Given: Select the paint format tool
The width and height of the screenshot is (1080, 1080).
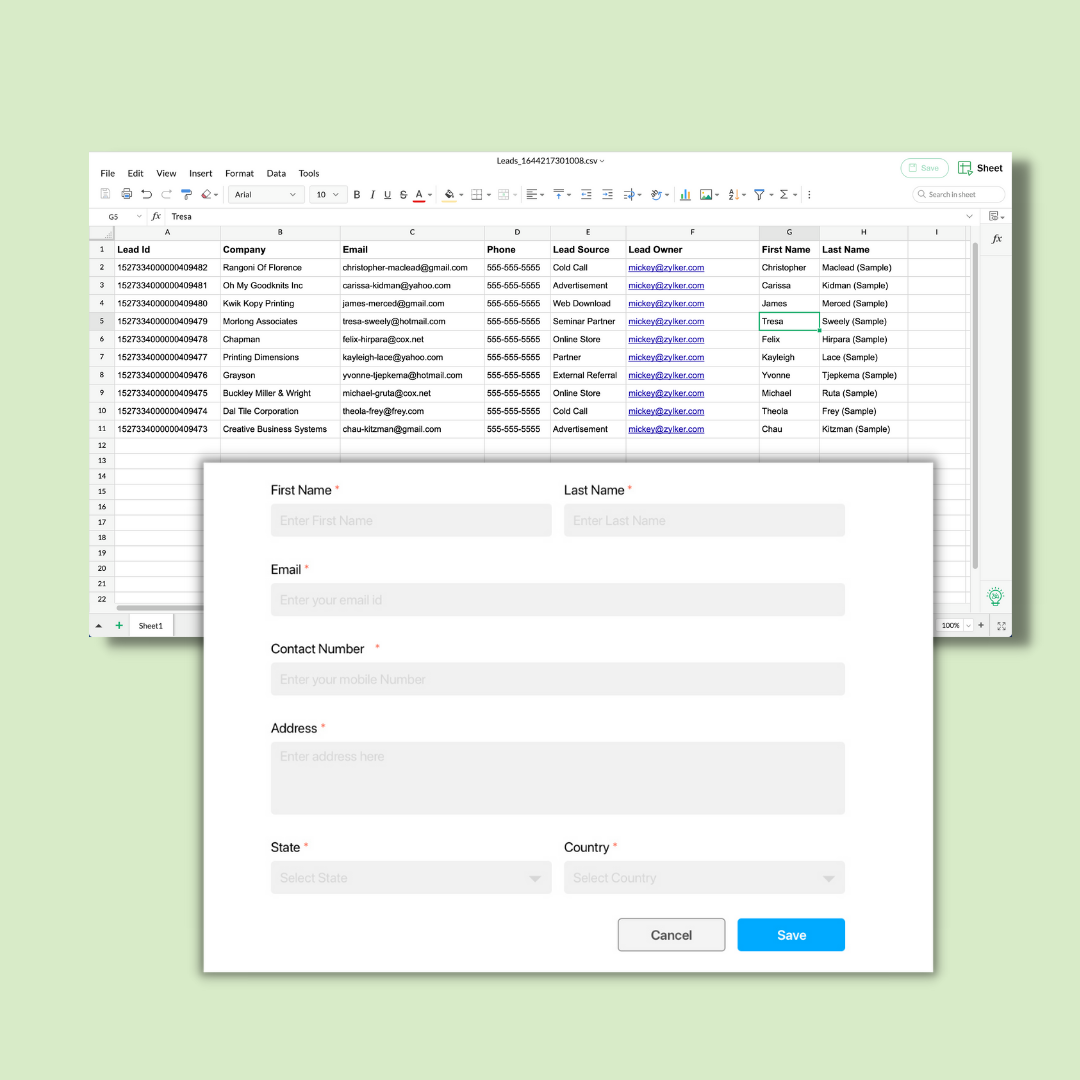Looking at the screenshot, I should pos(186,194).
